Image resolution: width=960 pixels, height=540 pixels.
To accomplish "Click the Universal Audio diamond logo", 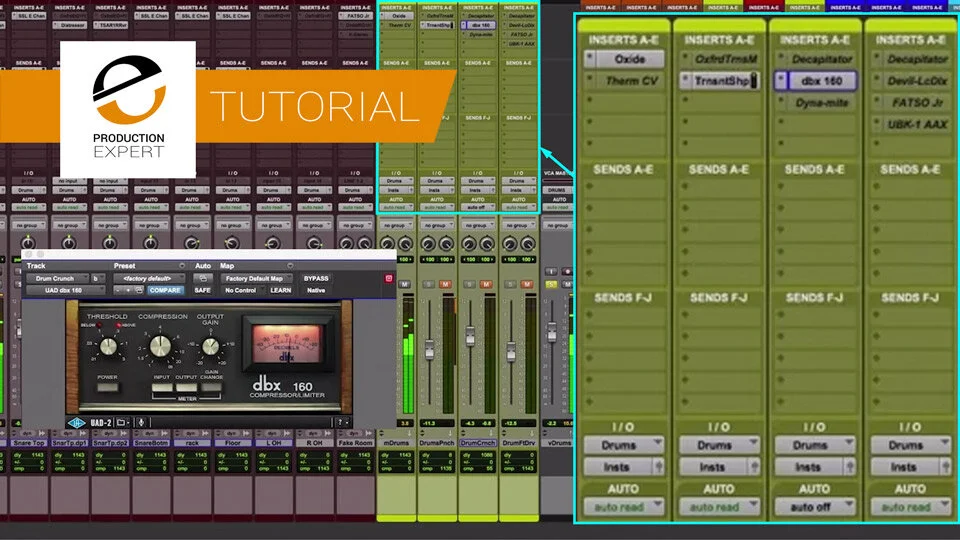I will tap(77, 422).
